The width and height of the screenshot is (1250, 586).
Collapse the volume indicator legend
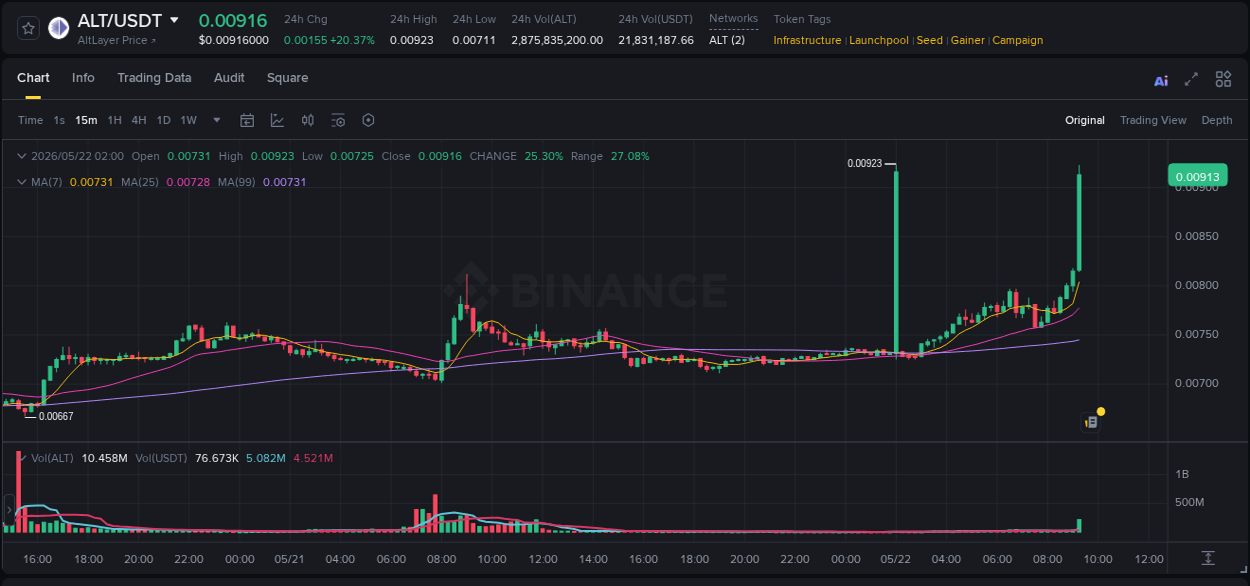22,458
